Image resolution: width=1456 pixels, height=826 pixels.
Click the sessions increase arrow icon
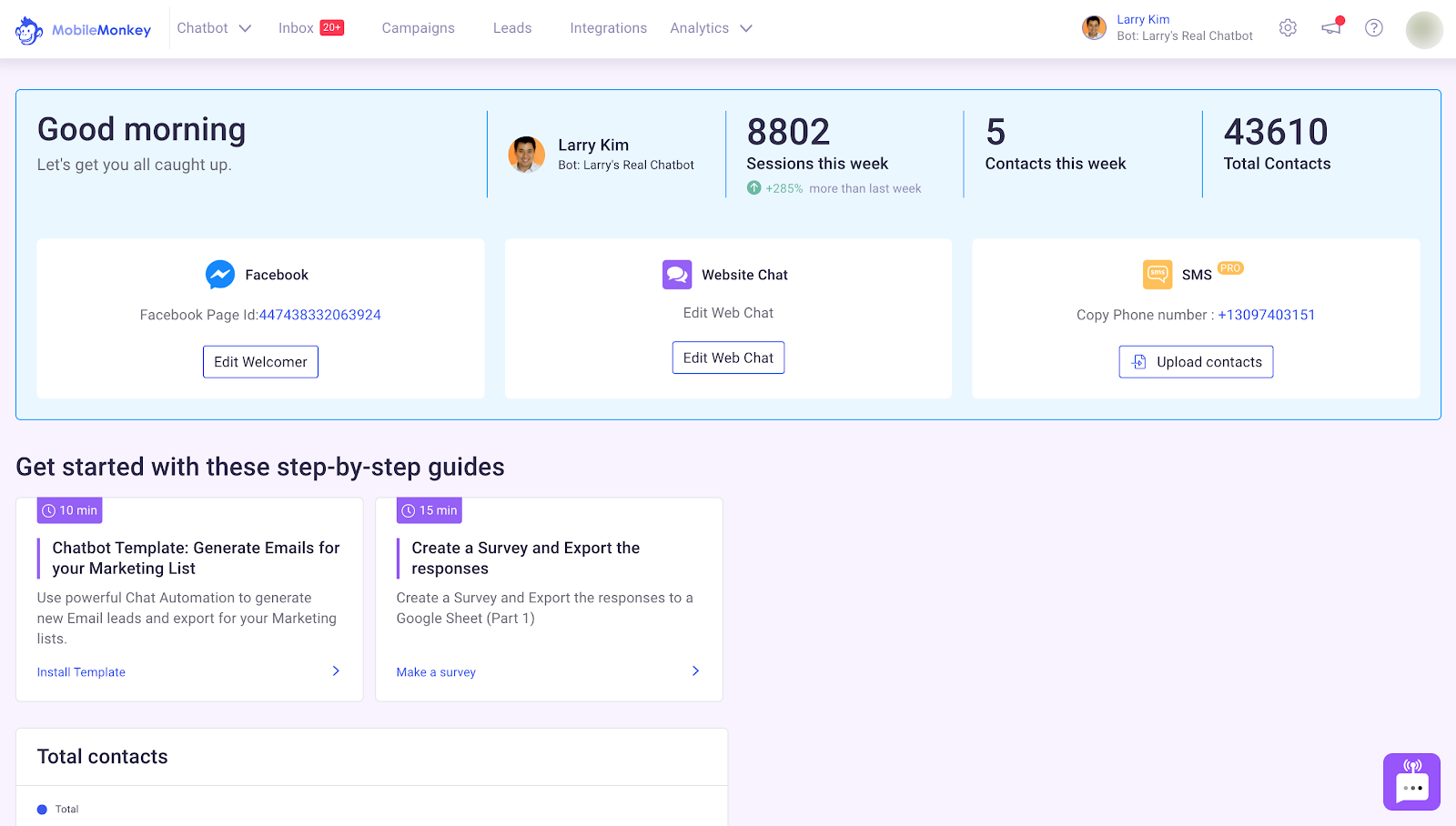(x=754, y=188)
